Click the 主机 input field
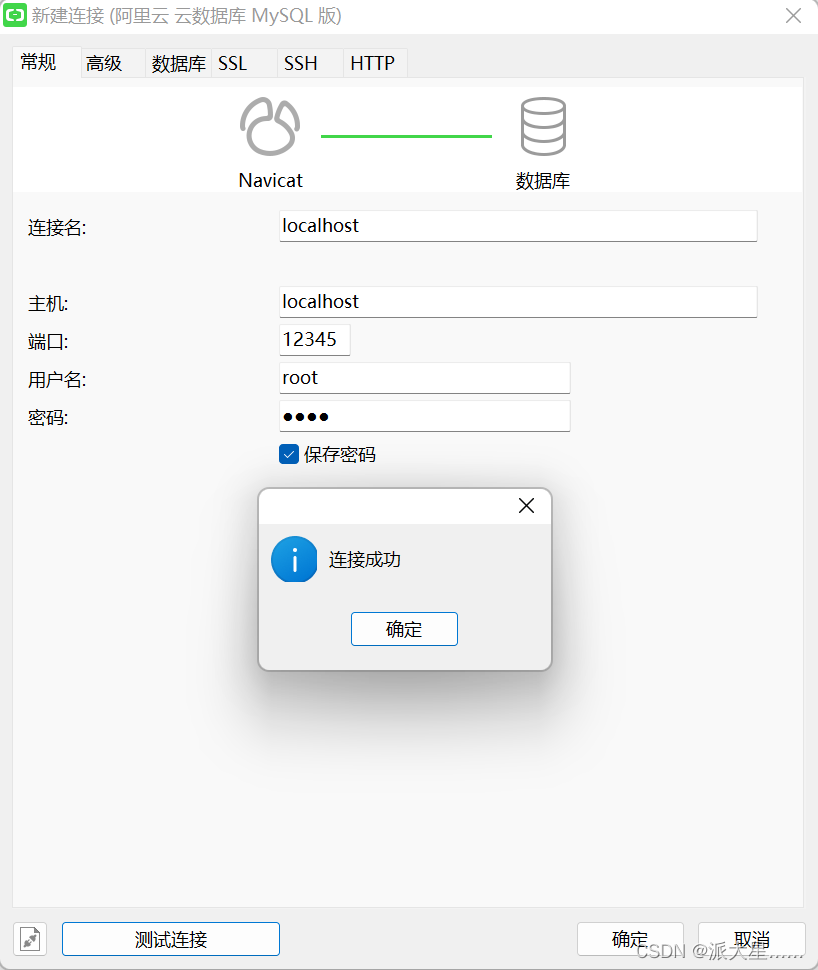This screenshot has height=970, width=818. (x=518, y=302)
